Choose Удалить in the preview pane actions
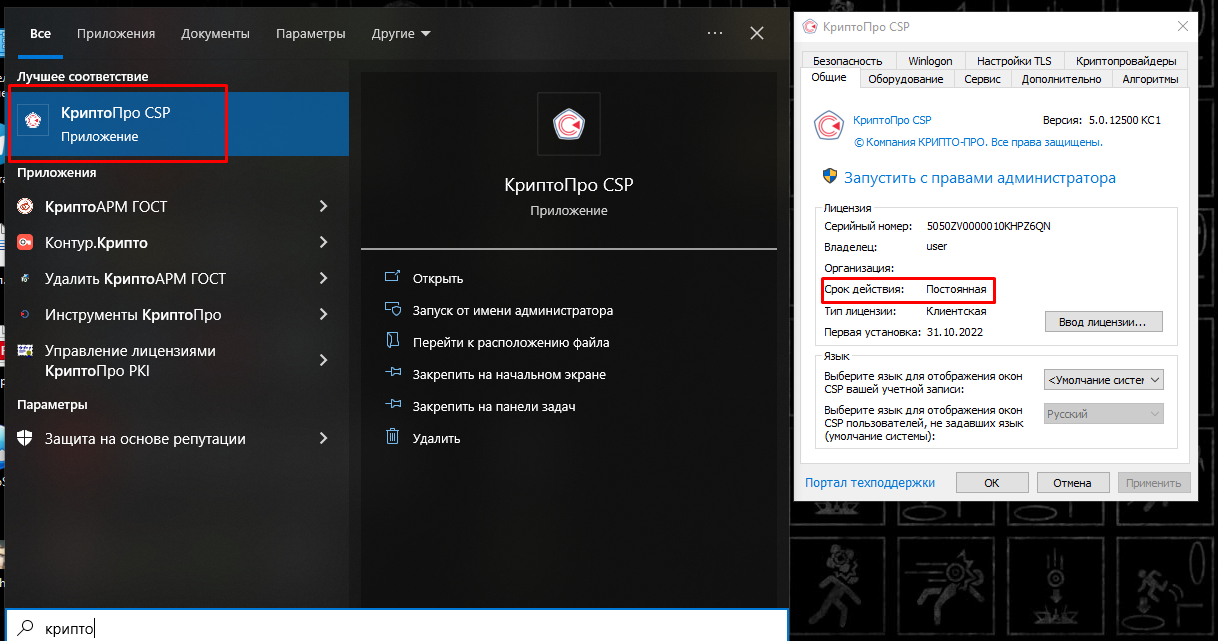The image size is (1218, 641). pyautogui.click(x=437, y=438)
